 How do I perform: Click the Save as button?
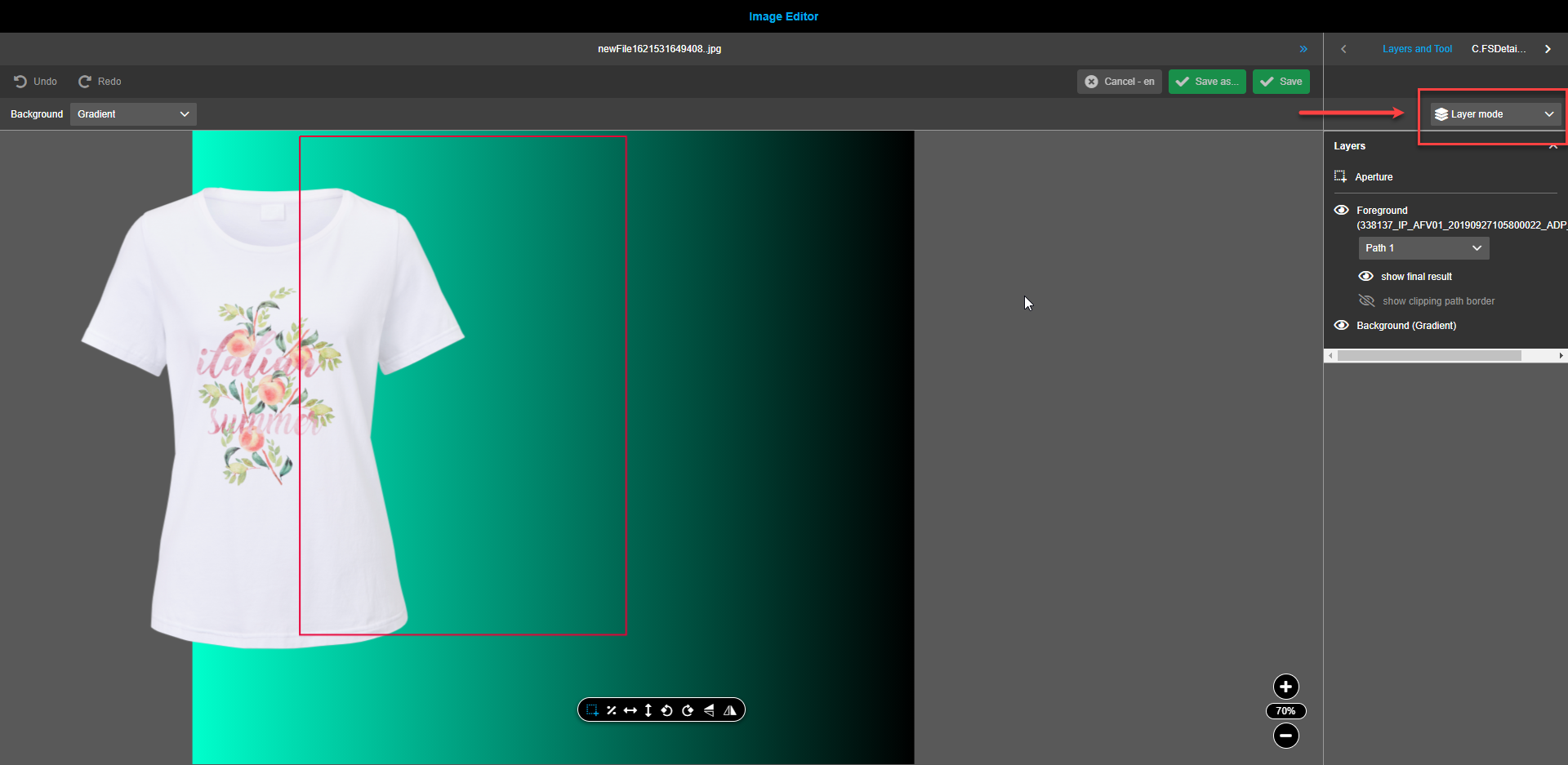tap(1207, 81)
